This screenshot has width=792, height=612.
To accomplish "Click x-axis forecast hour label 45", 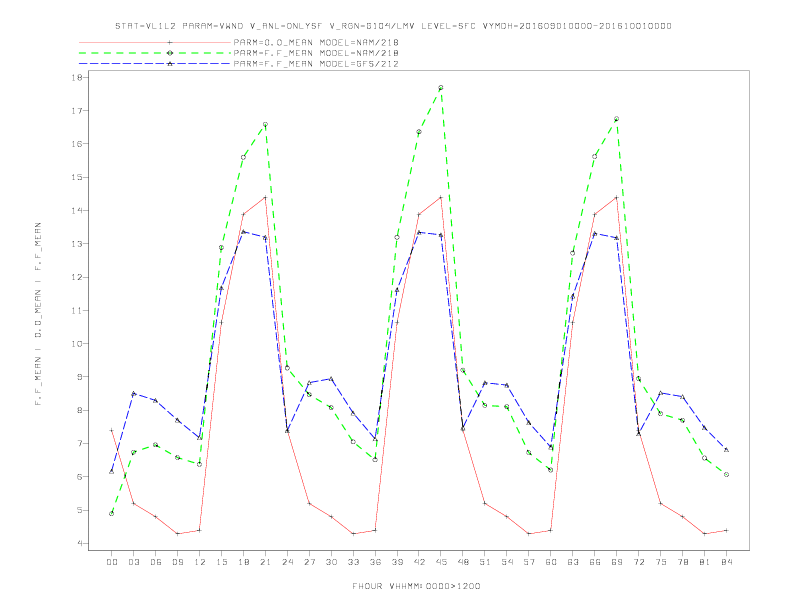I will 441,562.
